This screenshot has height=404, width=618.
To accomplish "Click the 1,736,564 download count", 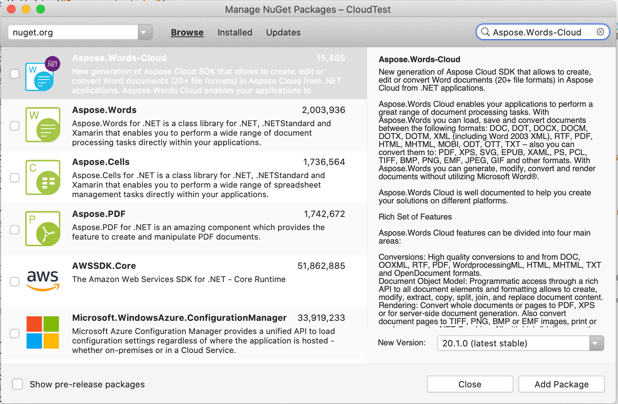I will [324, 162].
